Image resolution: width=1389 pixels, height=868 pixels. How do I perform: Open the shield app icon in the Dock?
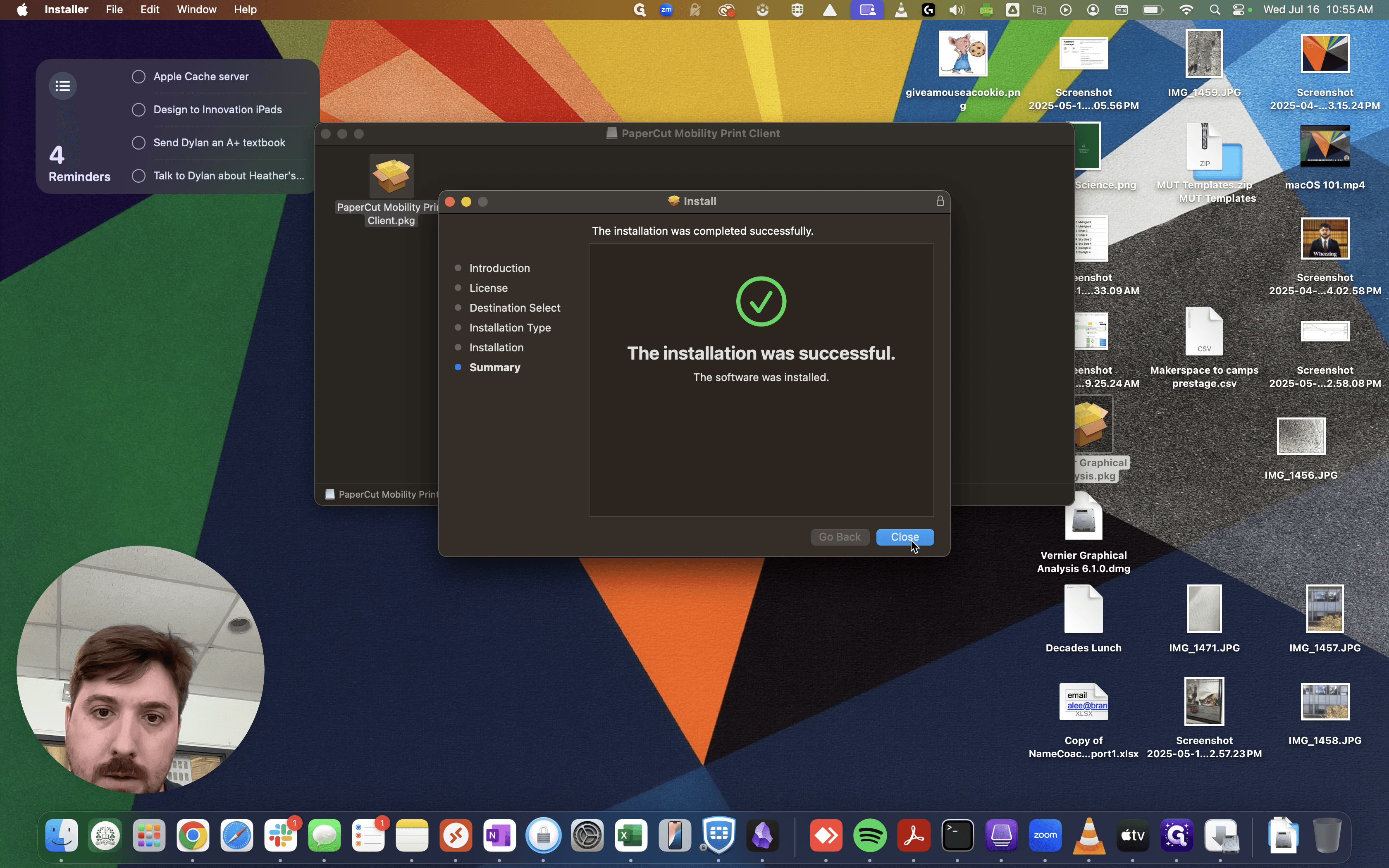pyautogui.click(x=718, y=835)
